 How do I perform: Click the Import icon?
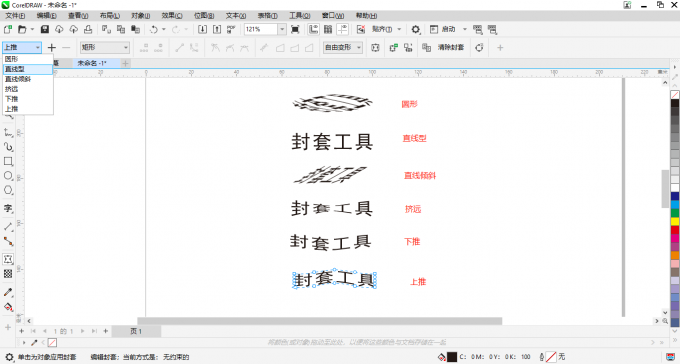(x=203, y=30)
